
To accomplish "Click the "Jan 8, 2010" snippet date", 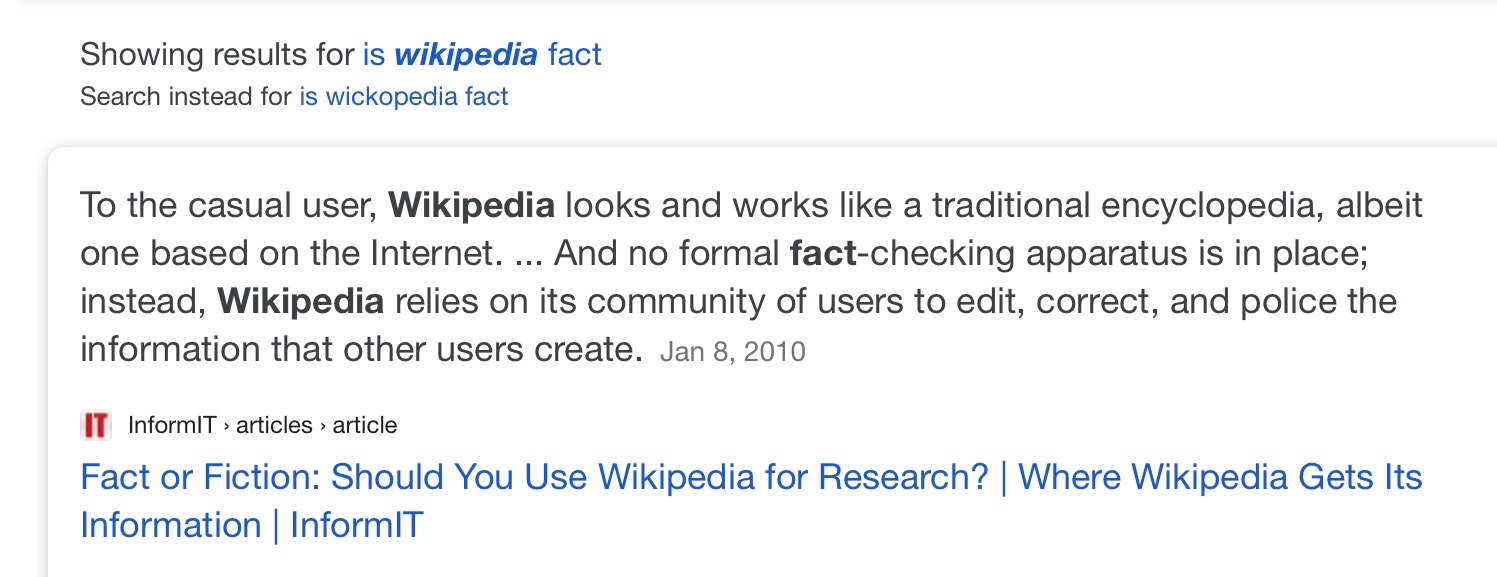I will tap(732, 352).
